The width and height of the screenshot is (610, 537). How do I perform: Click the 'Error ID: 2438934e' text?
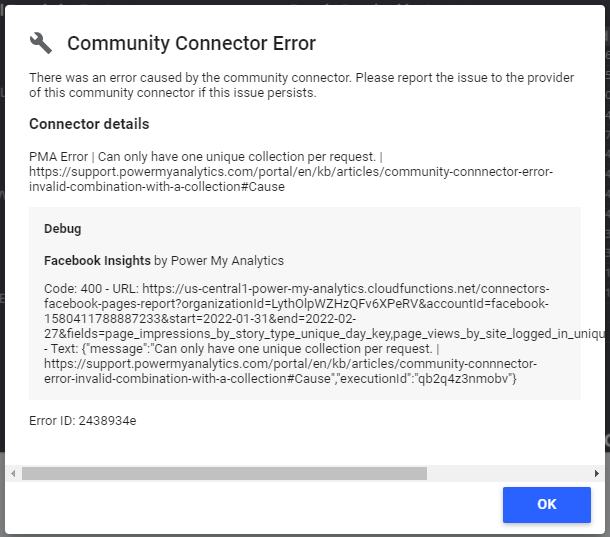click(83, 421)
